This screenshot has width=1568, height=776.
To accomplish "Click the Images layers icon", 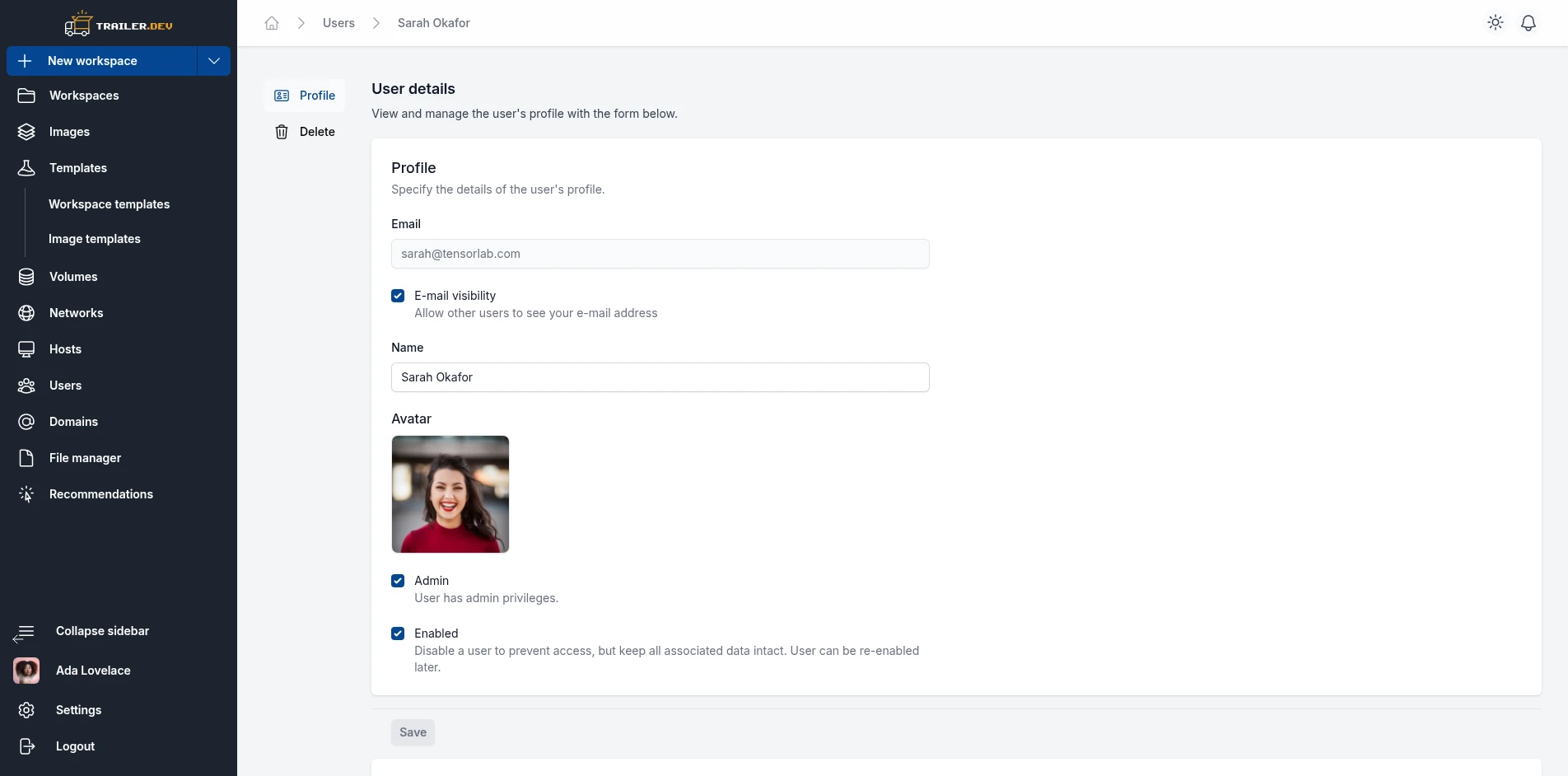I will click(26, 132).
